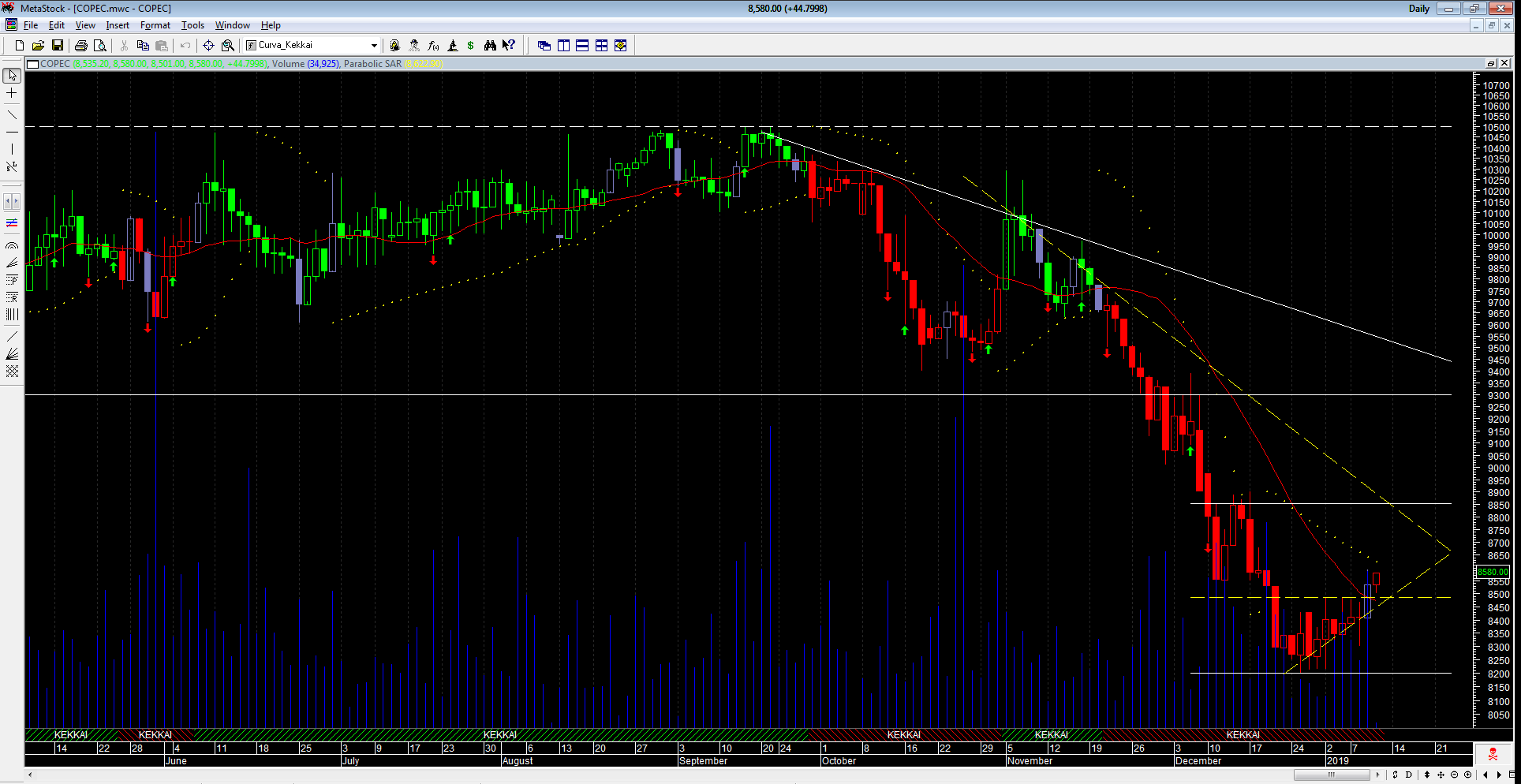Click the COPEC security name label

(x=55, y=64)
